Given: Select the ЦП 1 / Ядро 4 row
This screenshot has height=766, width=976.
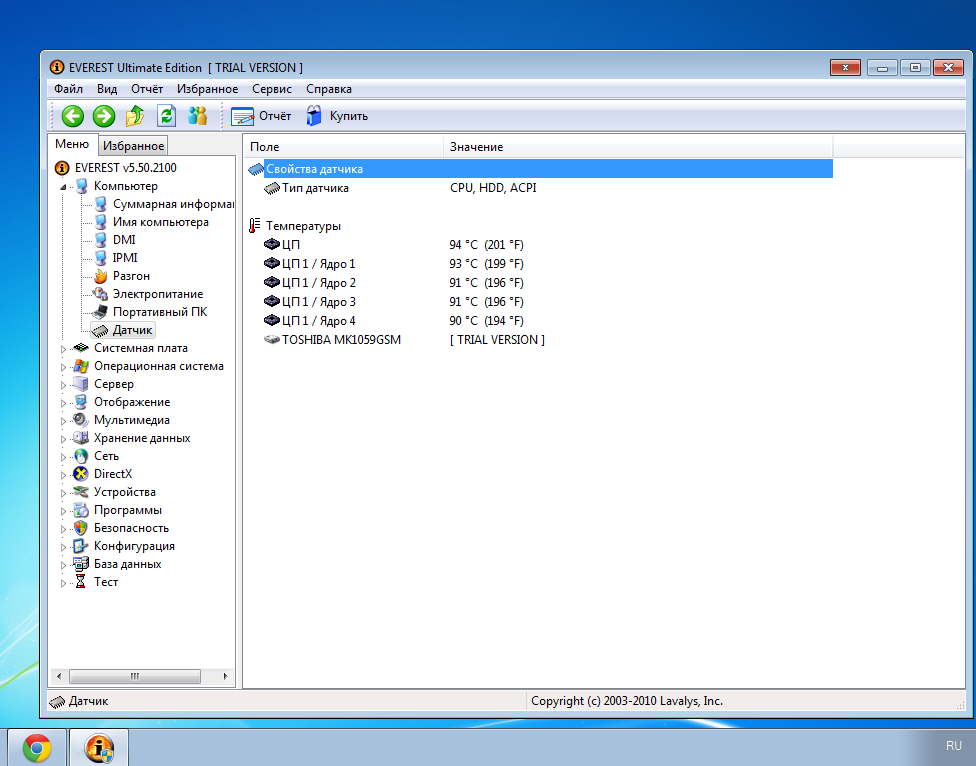Looking at the screenshot, I should pos(540,320).
